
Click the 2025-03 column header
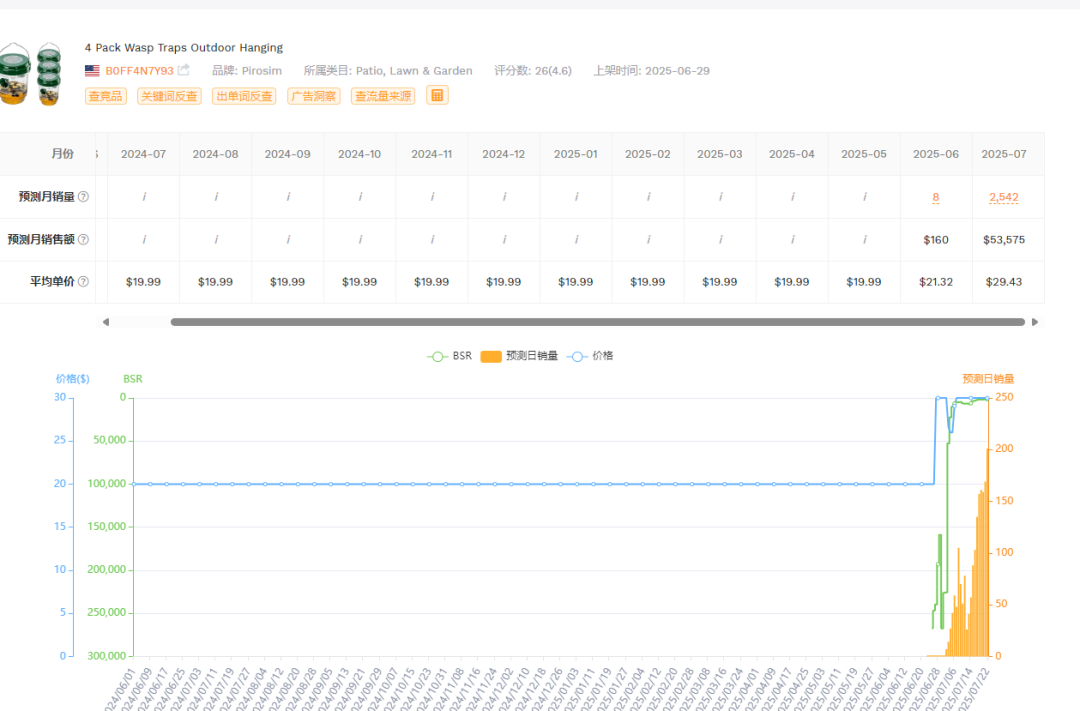720,154
